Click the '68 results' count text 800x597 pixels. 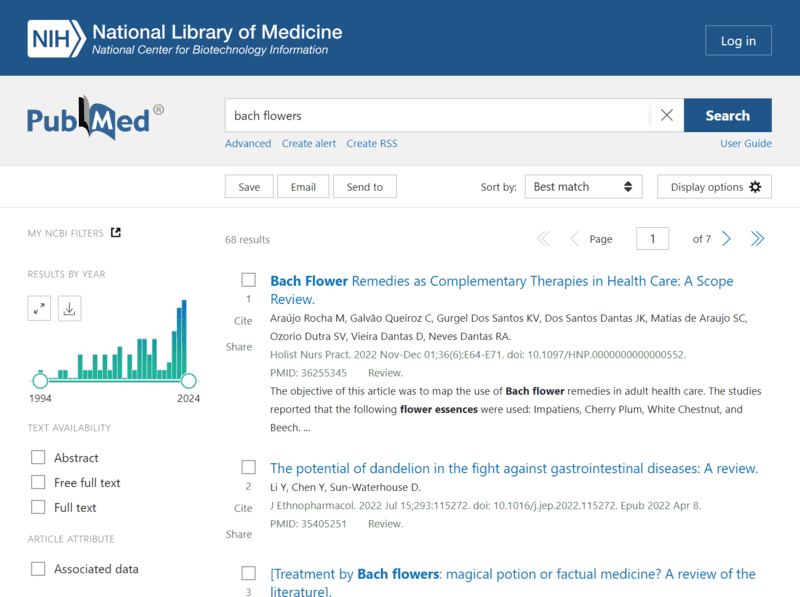tap(247, 239)
